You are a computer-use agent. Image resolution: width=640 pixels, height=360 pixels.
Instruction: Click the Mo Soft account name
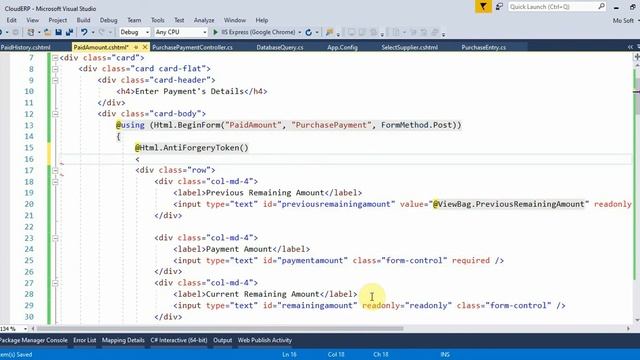tap(623, 20)
